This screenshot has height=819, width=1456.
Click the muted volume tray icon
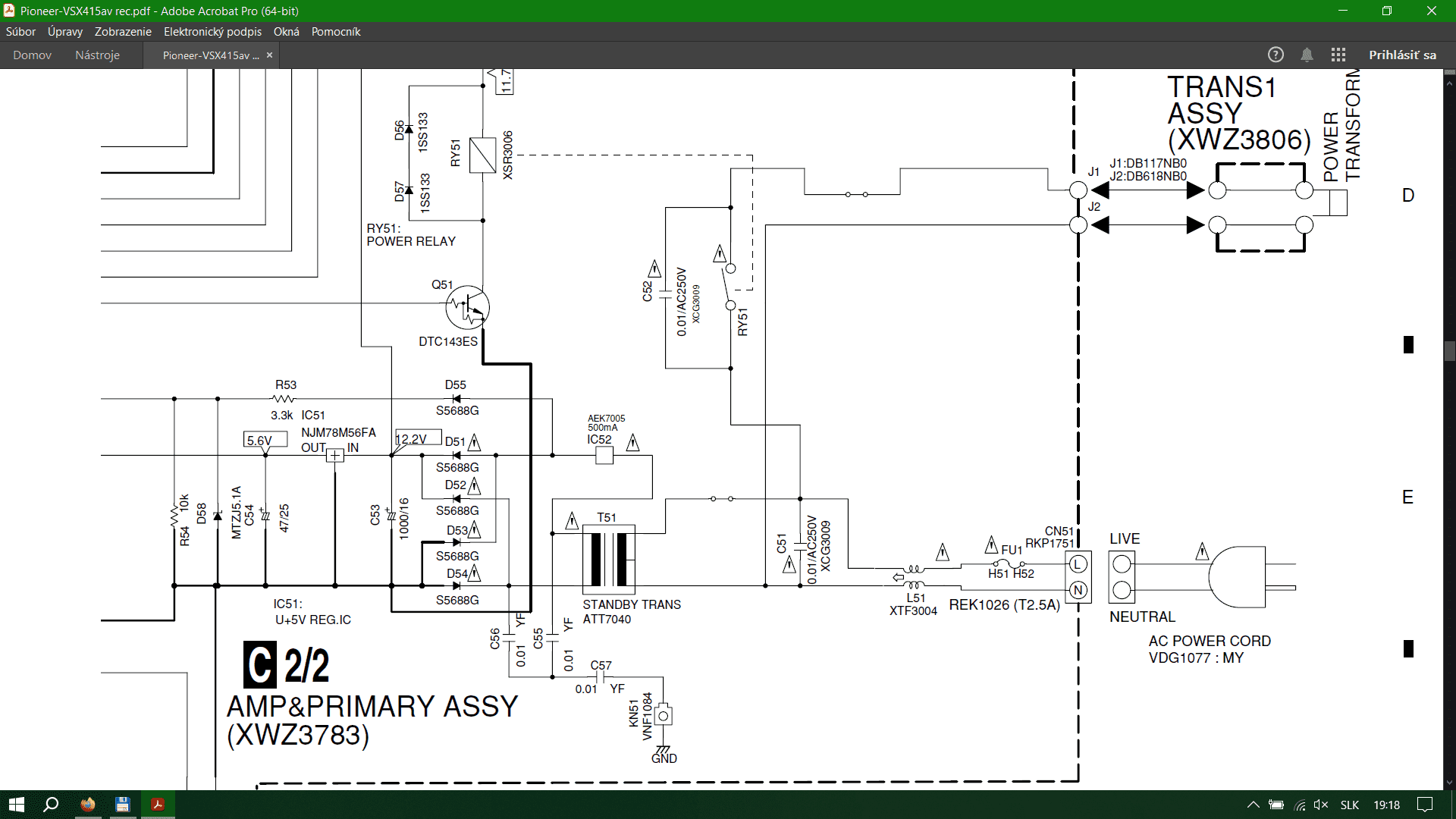point(1321,805)
